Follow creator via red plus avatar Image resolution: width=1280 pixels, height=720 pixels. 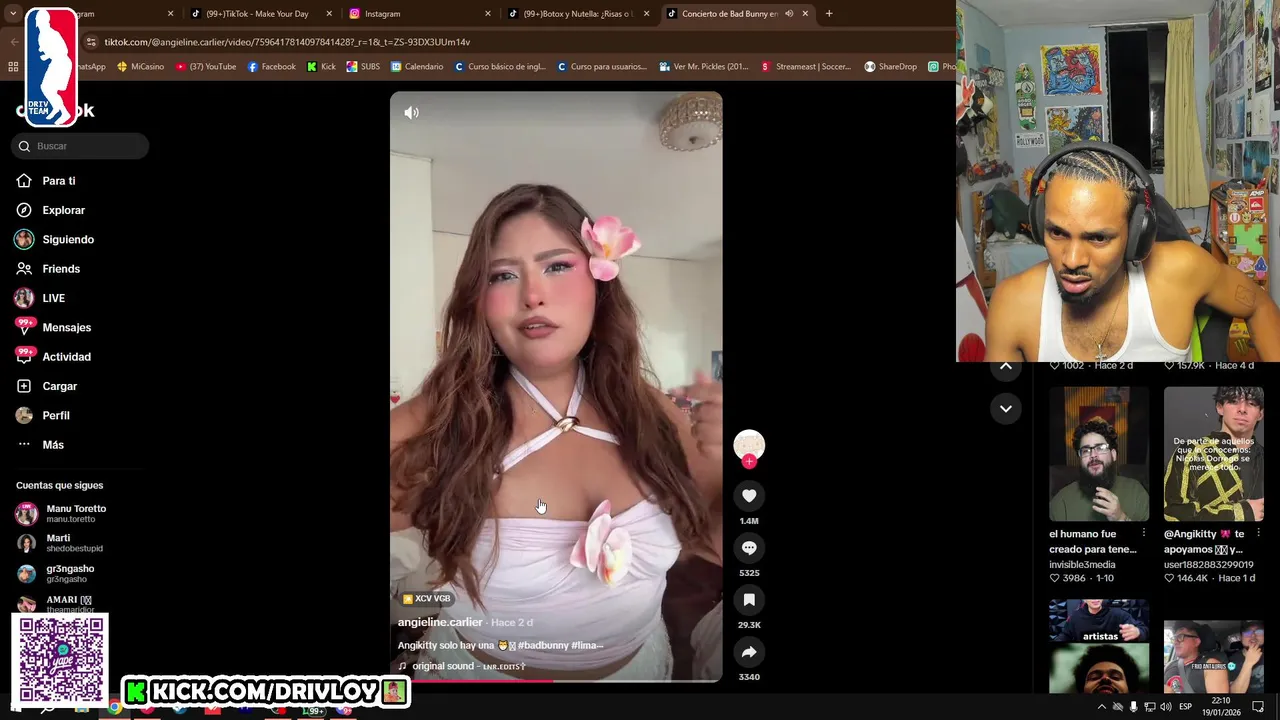click(x=749, y=461)
